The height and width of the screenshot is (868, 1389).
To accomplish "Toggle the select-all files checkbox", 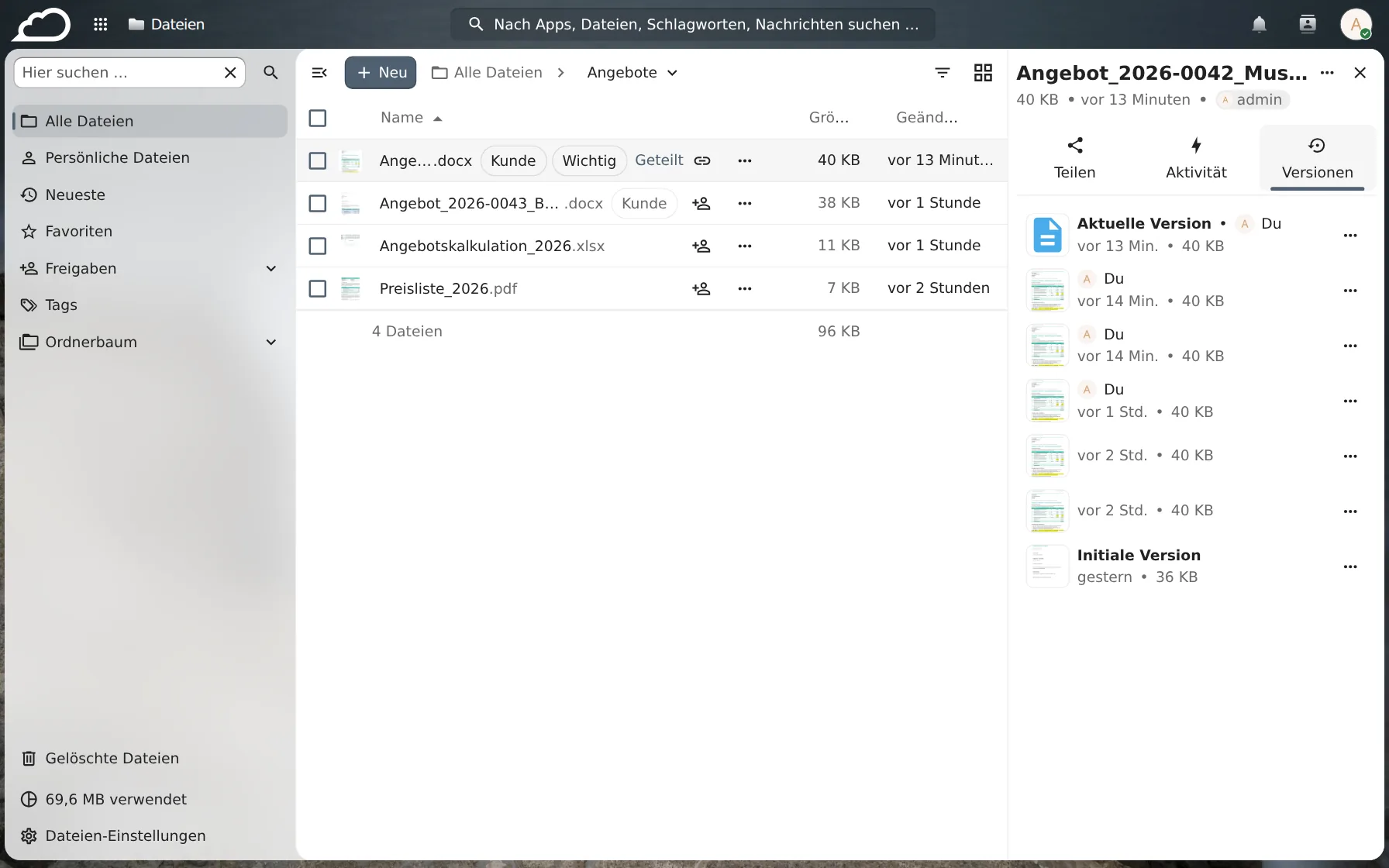I will 318,118.
